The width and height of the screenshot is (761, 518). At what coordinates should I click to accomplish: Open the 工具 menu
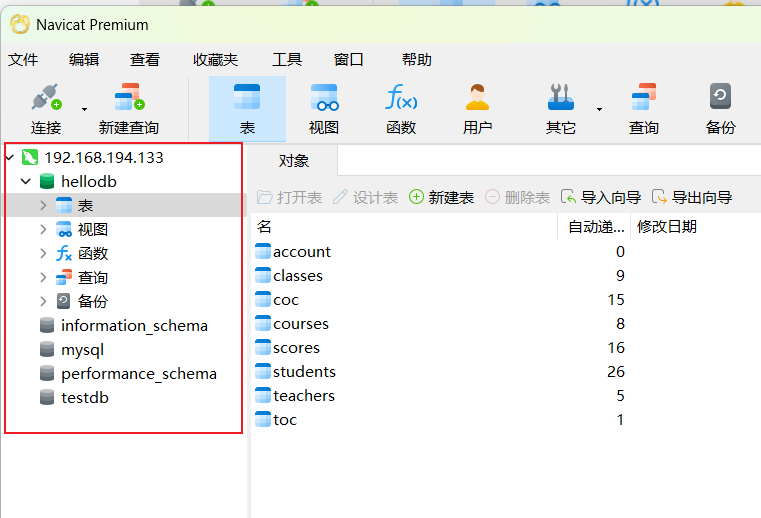pos(287,60)
